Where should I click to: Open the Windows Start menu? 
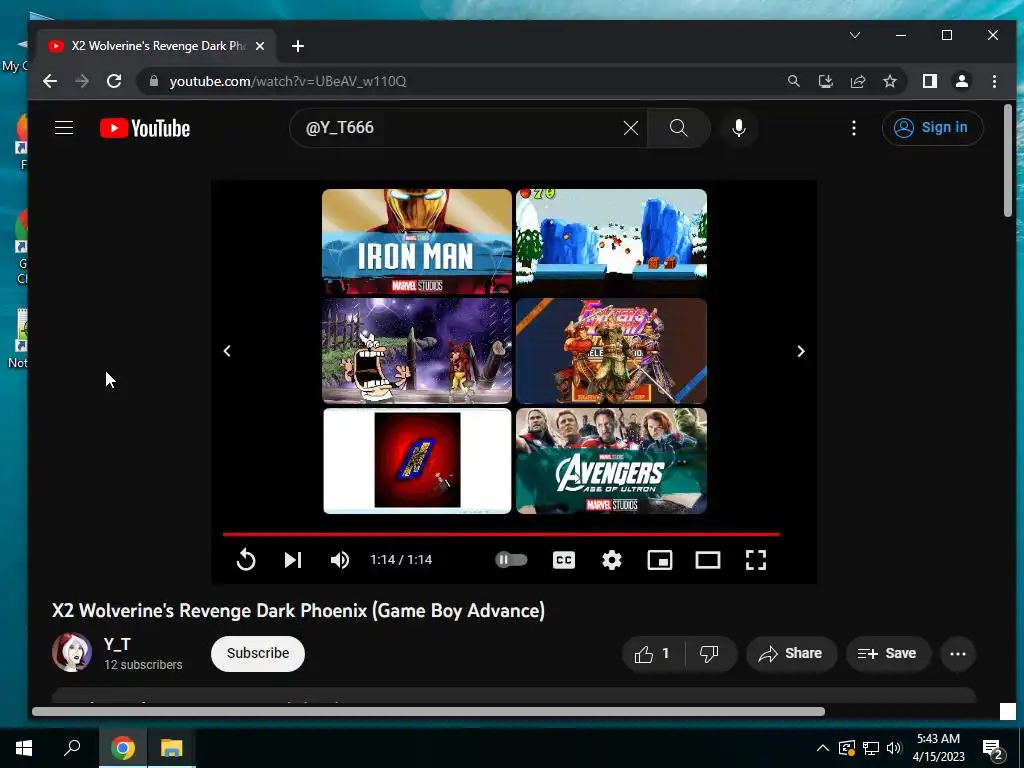24,748
